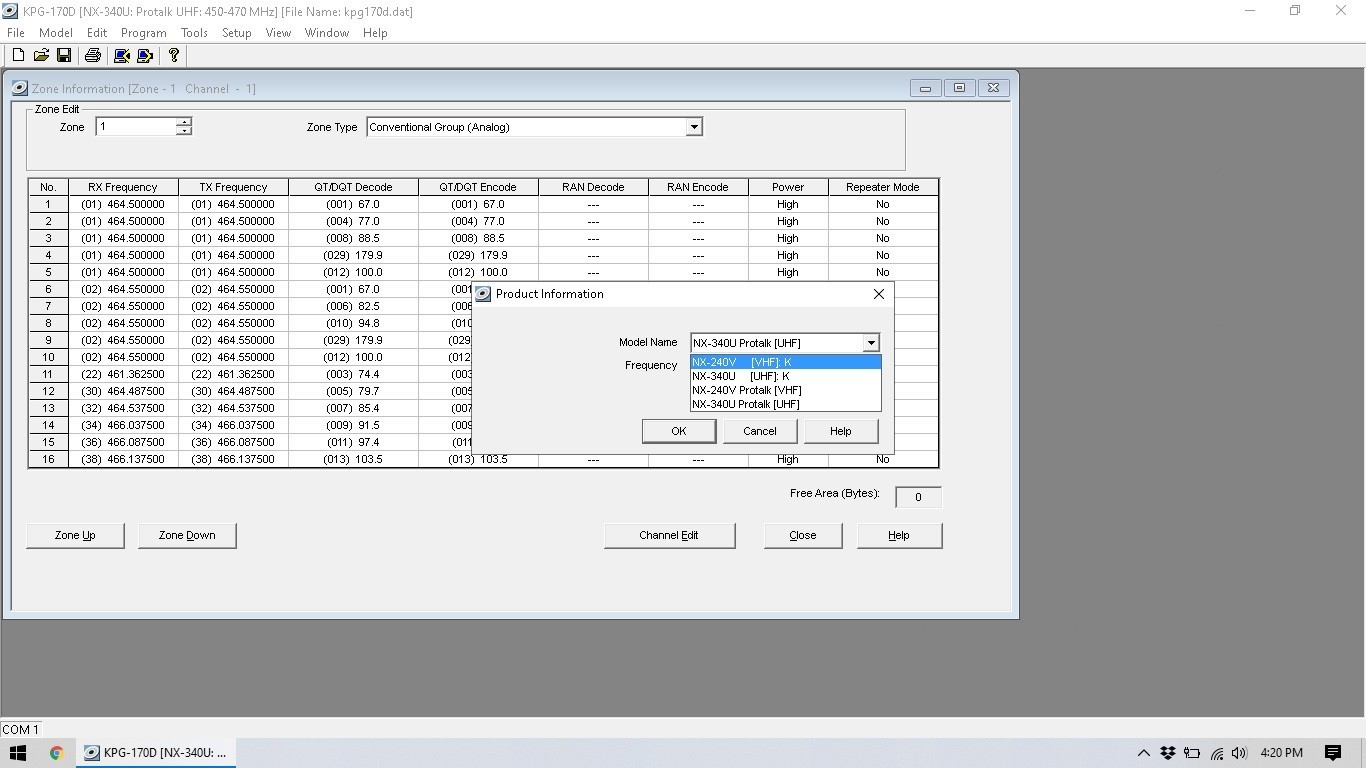This screenshot has width=1366, height=768.
Task: Click the Channel Edit button
Action: click(669, 535)
